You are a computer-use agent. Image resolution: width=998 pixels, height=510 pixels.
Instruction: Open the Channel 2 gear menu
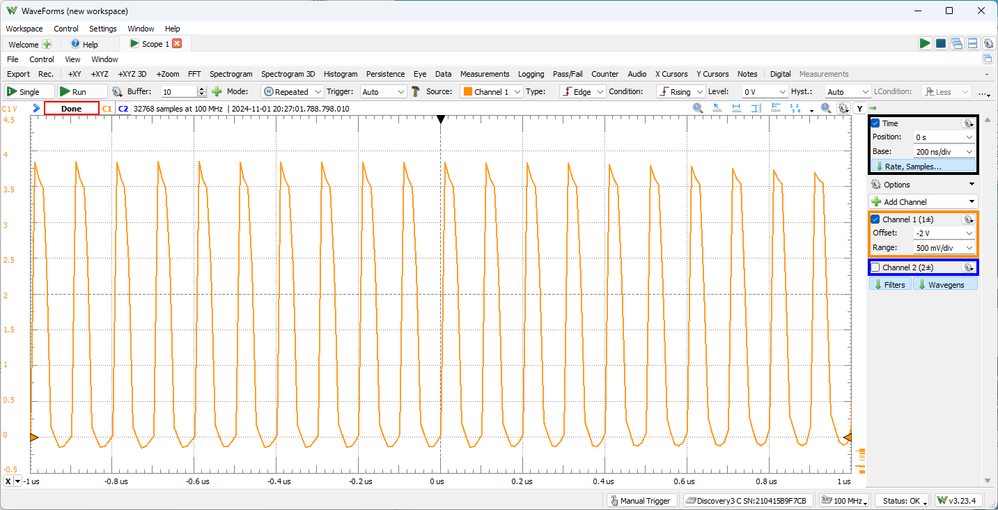point(967,267)
